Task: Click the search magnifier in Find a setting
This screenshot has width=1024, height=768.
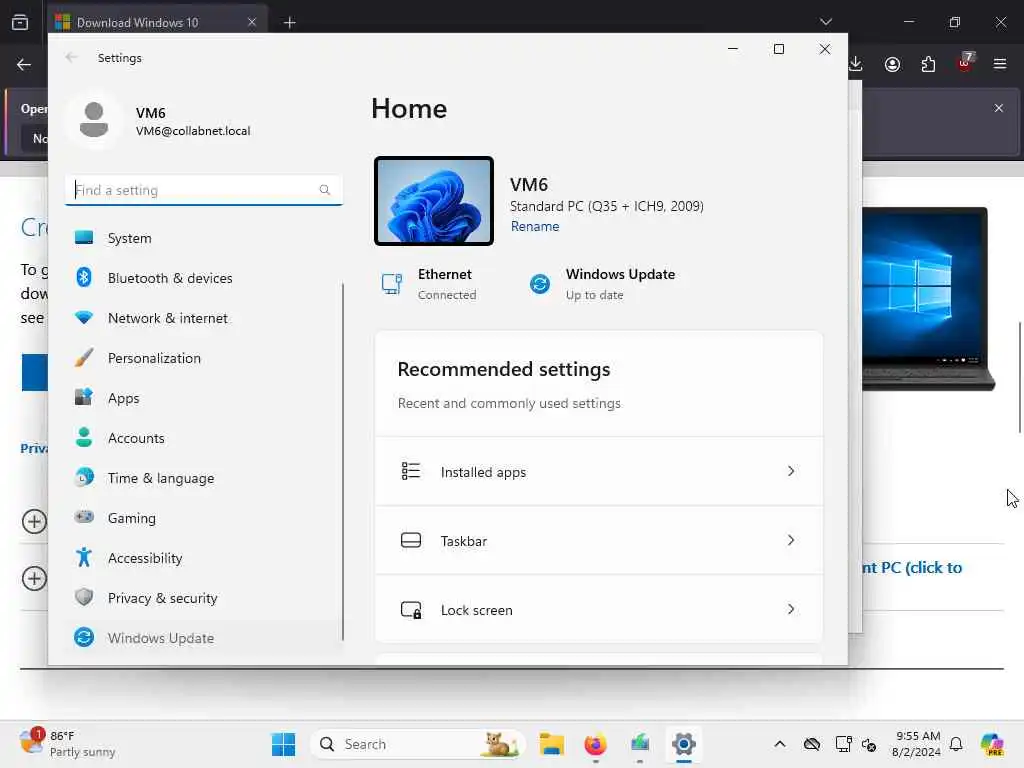Action: point(325,190)
